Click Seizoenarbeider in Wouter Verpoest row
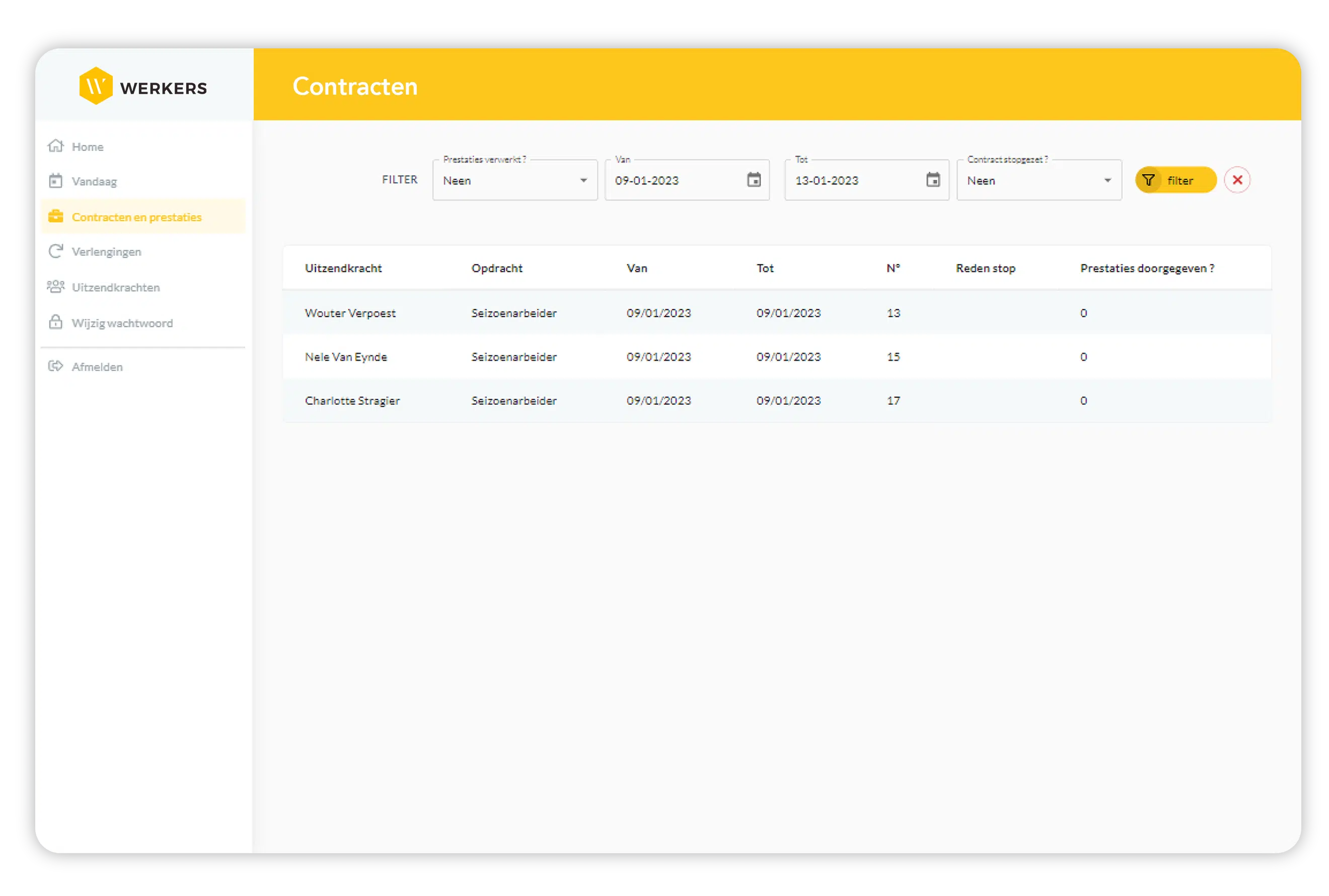The image size is (1329, 896). (513, 313)
